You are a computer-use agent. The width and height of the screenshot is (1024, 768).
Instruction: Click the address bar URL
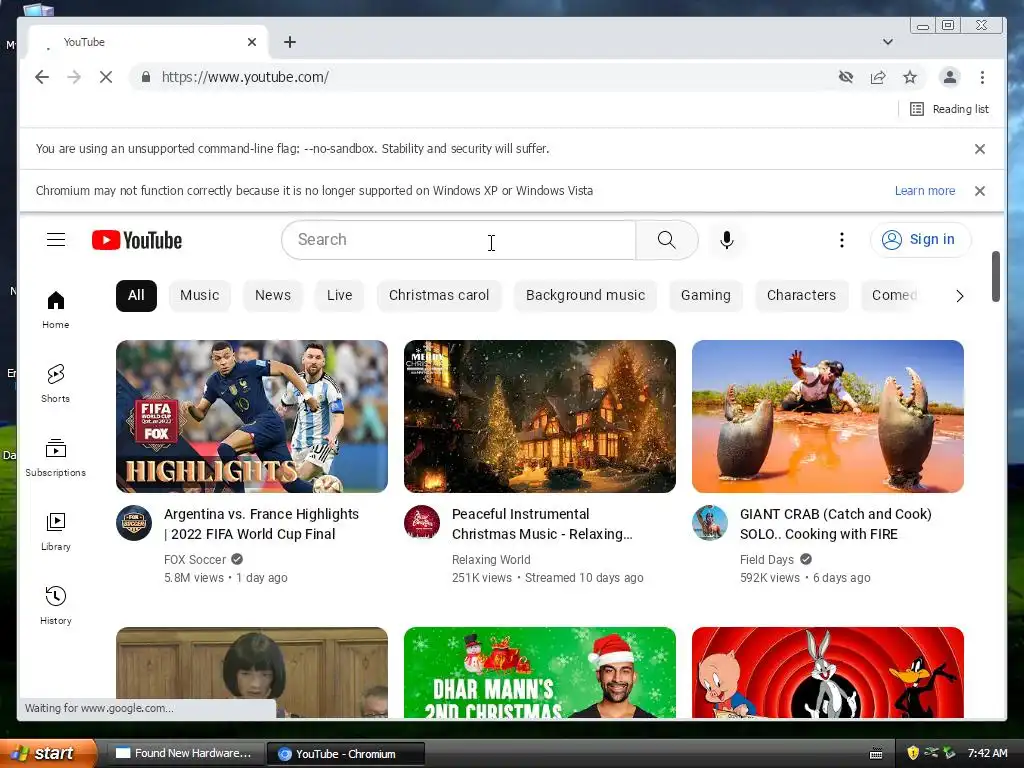[x=245, y=77]
